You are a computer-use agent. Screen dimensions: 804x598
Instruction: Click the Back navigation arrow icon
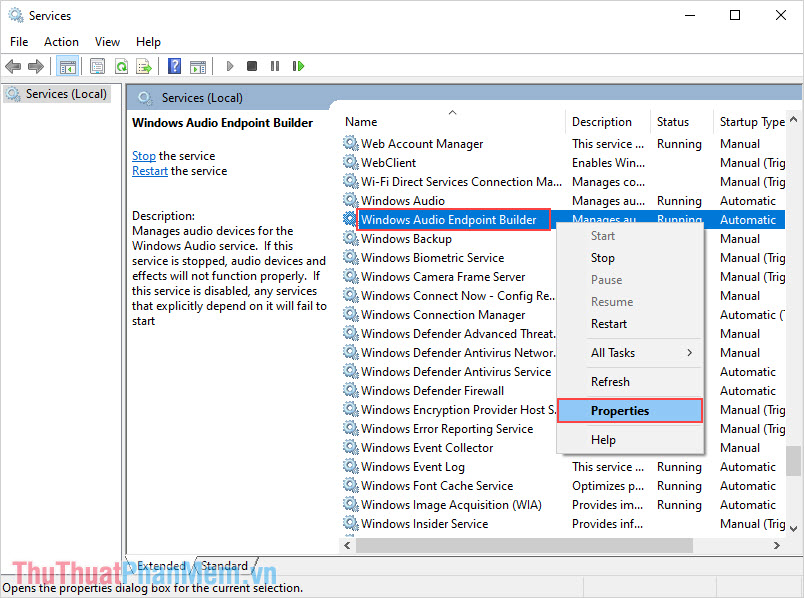pyautogui.click(x=13, y=66)
